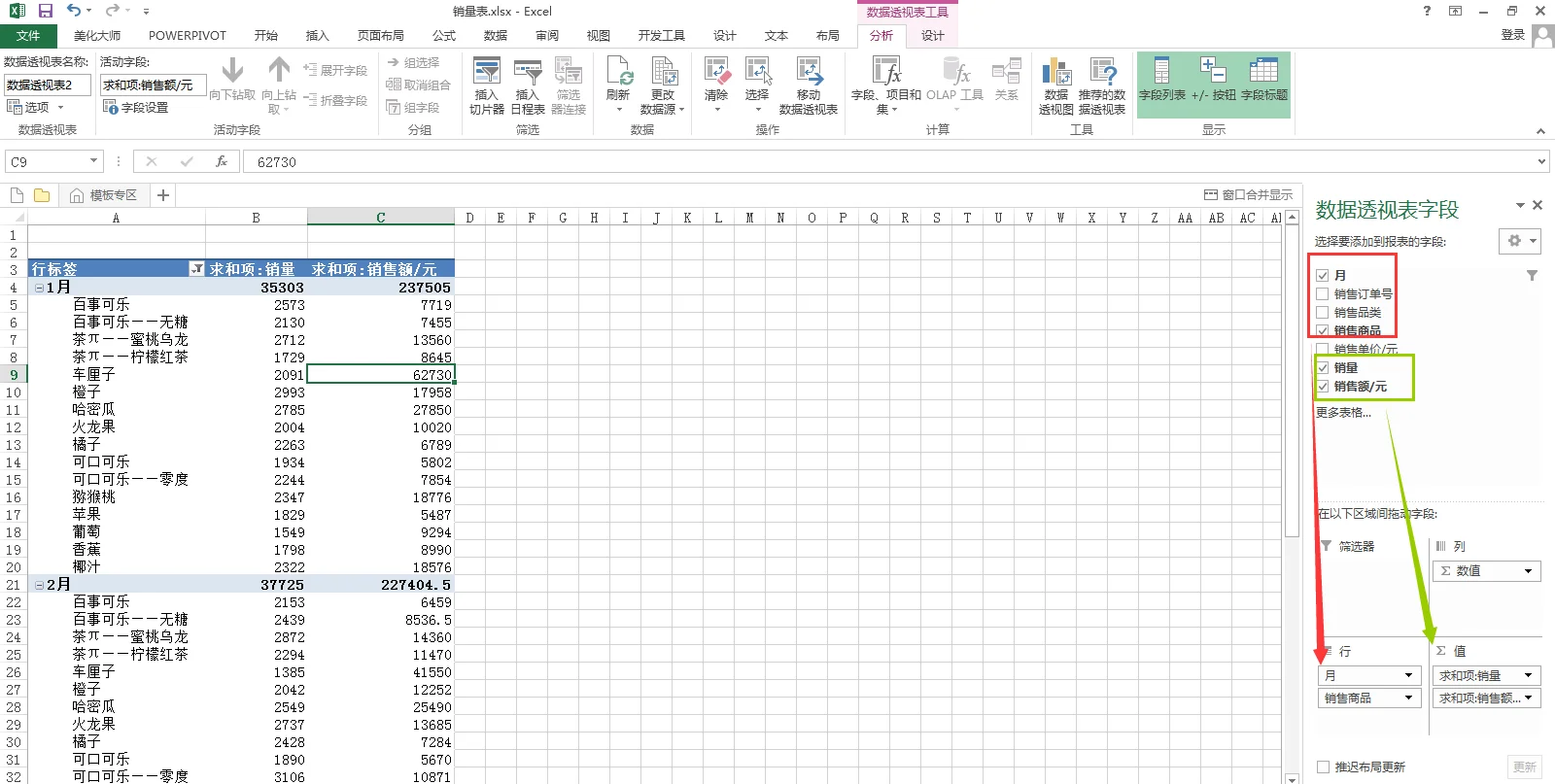
Task: Save the workbook from the quick access toolbar
Action: (45, 11)
